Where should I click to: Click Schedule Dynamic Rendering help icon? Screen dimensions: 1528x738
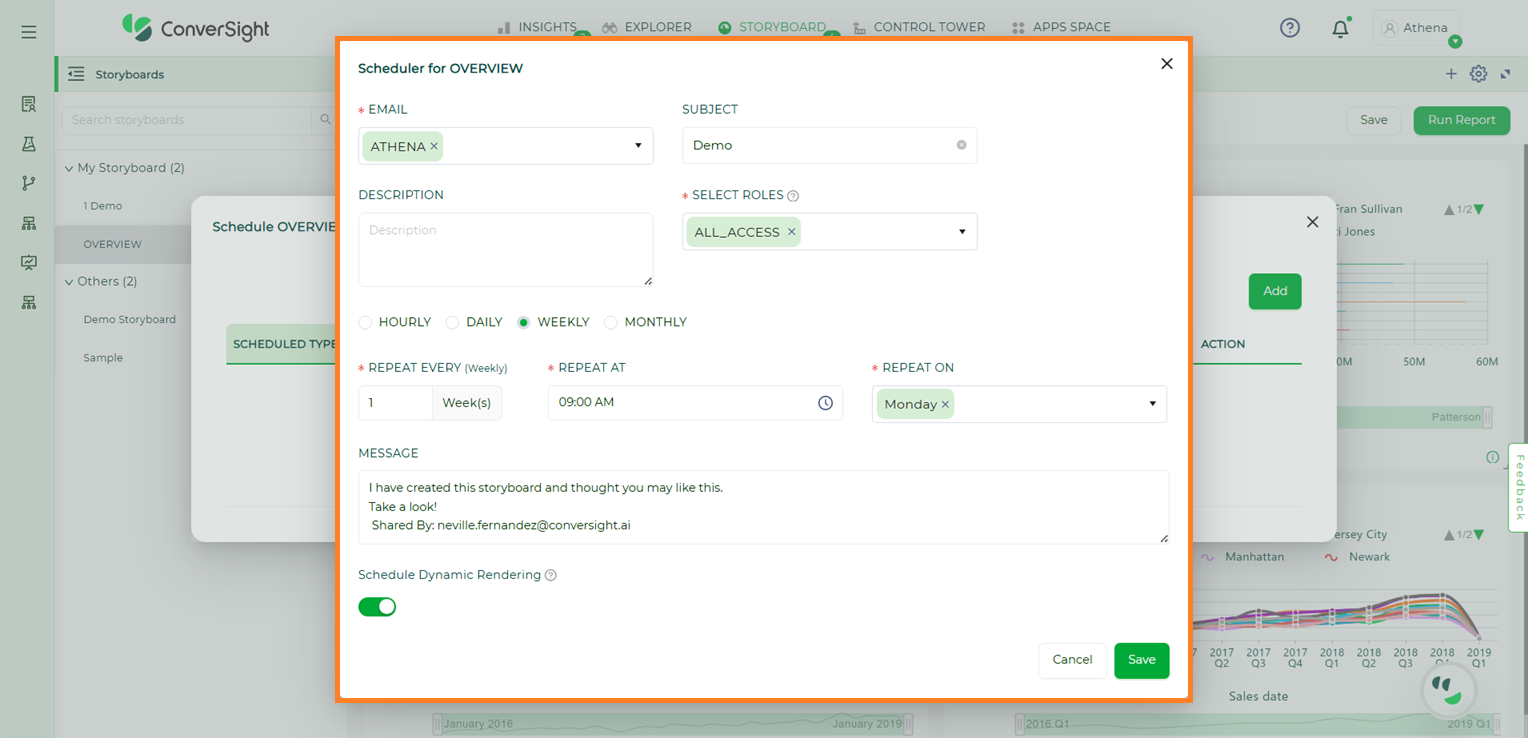(551, 576)
